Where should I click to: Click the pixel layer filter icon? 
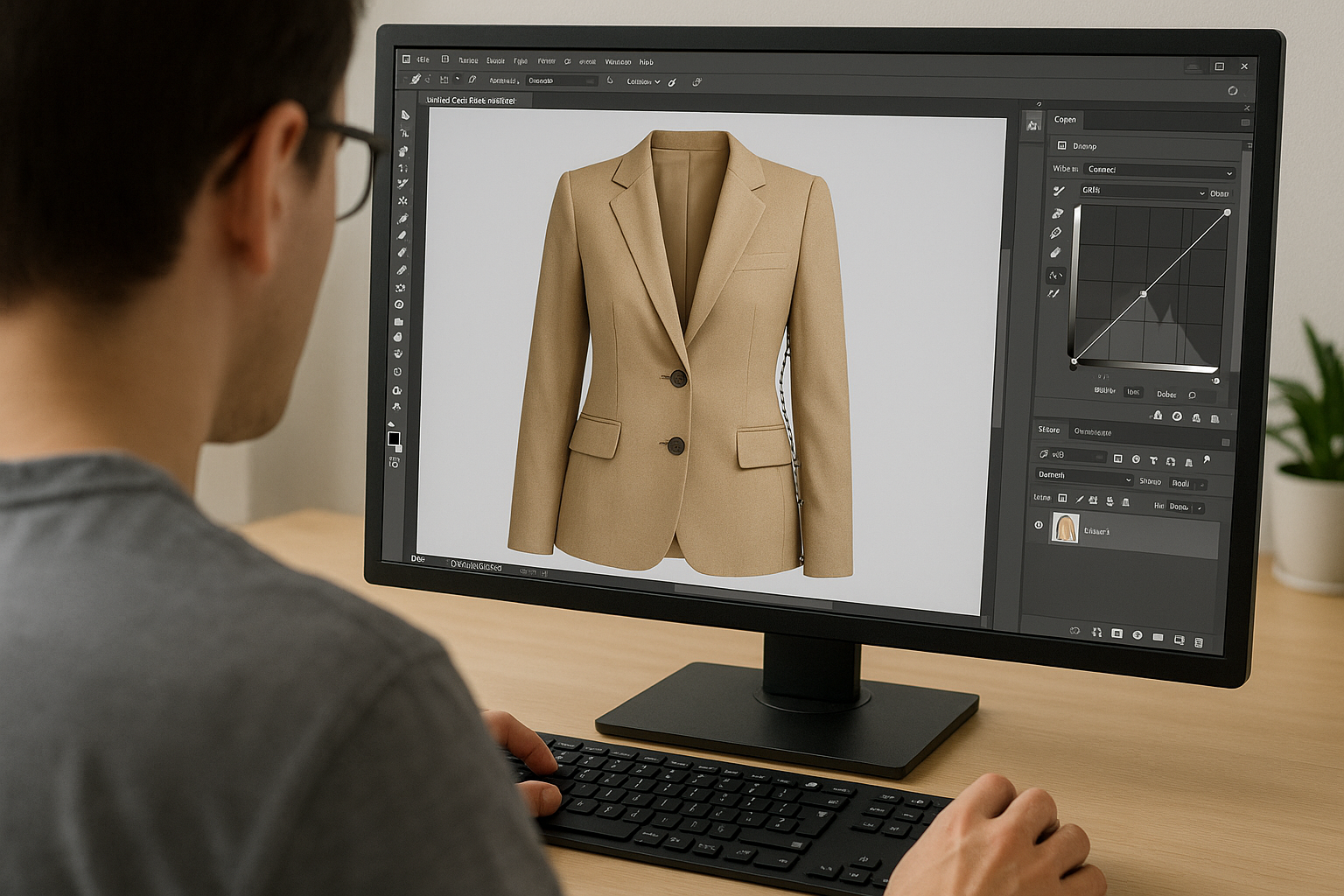click(1117, 458)
